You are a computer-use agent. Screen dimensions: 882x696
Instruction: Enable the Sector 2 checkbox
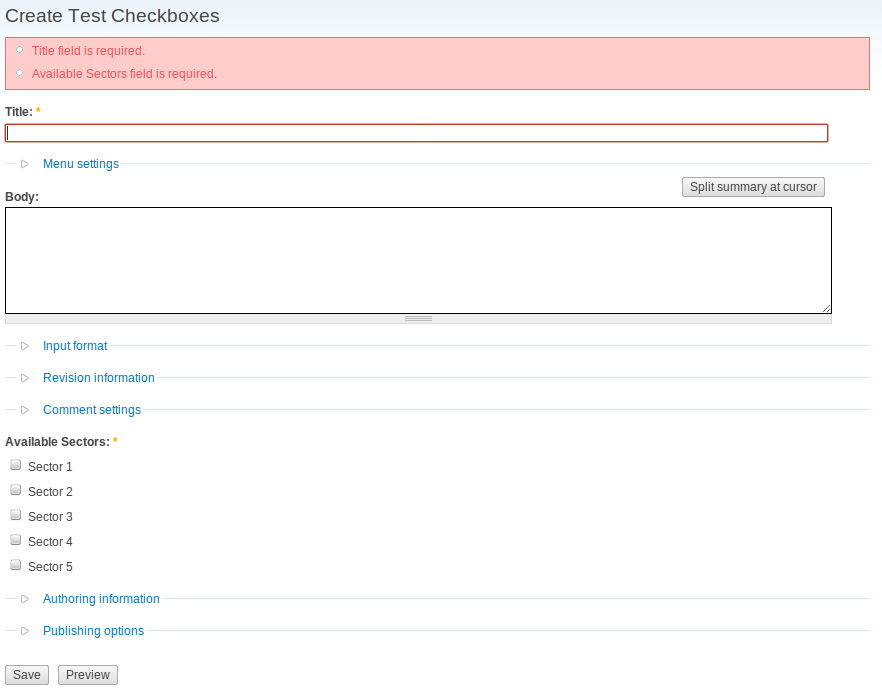15,489
